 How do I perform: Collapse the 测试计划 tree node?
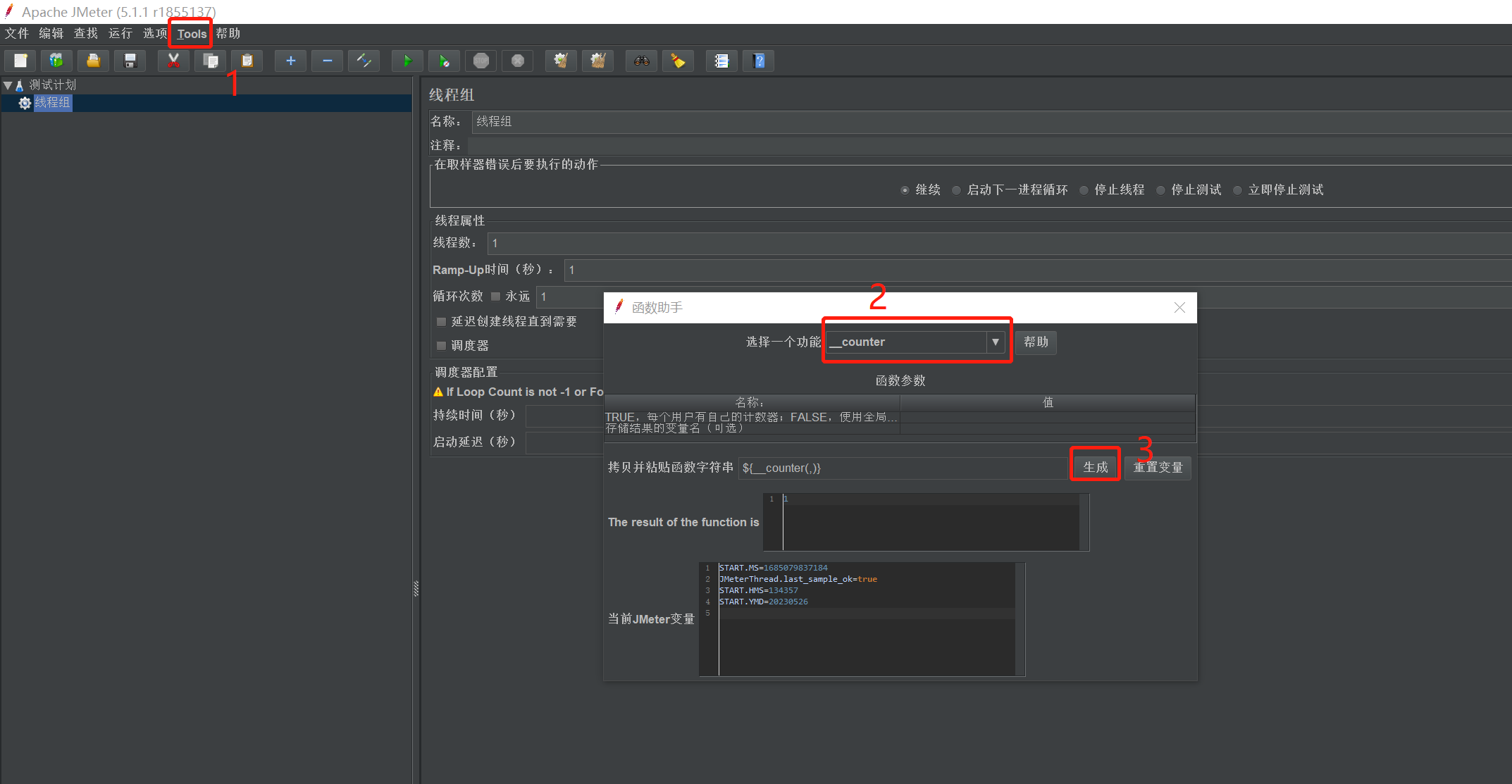(x=8, y=85)
